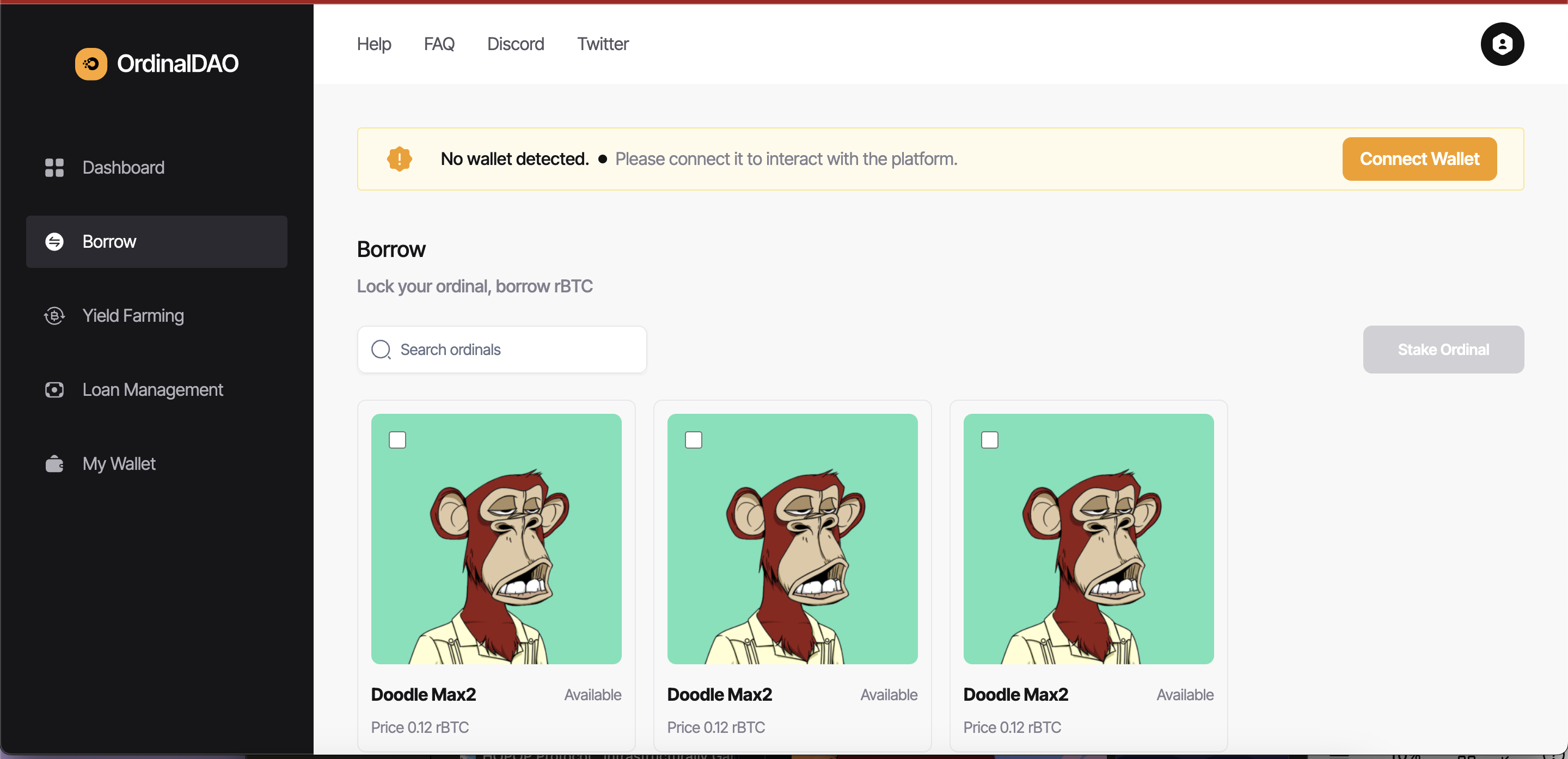This screenshot has width=1568, height=759.
Task: Open the Twitter link in top bar
Action: 603,44
